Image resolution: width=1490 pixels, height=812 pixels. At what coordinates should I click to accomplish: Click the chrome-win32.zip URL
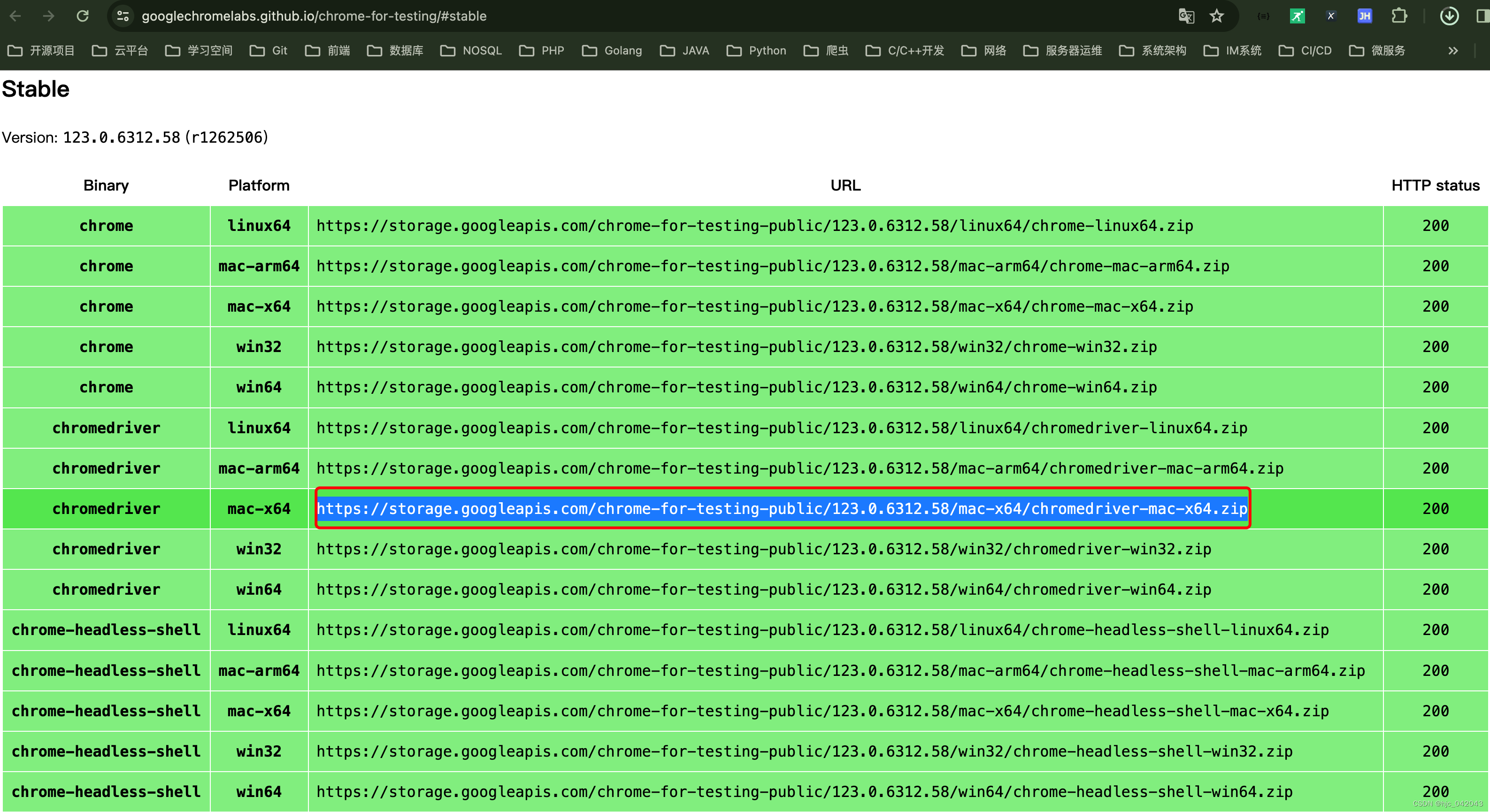(x=737, y=347)
